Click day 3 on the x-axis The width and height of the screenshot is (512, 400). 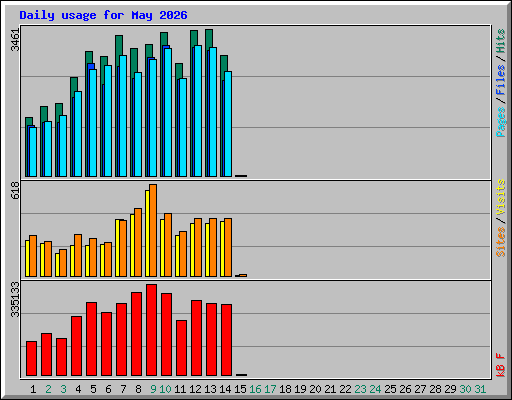click(x=63, y=389)
